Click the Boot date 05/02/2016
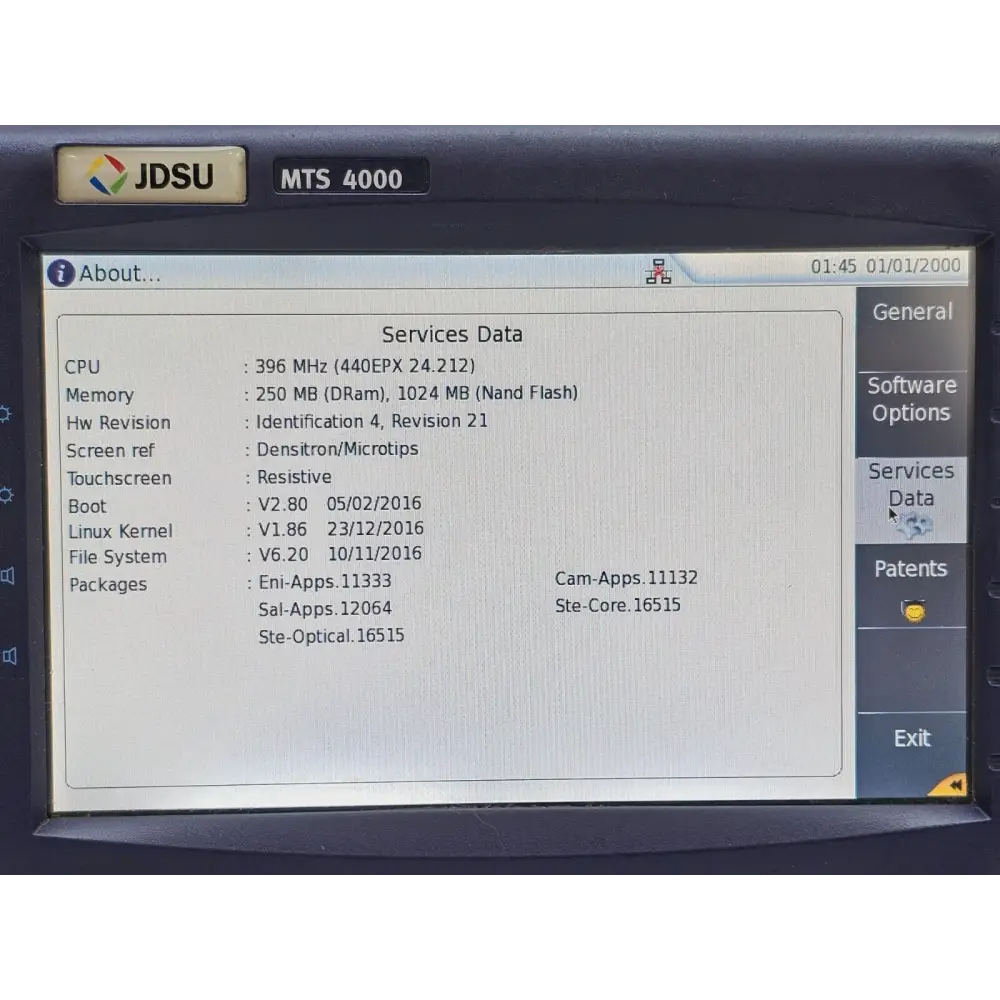Screen dimensions: 1000x1000 tap(374, 504)
